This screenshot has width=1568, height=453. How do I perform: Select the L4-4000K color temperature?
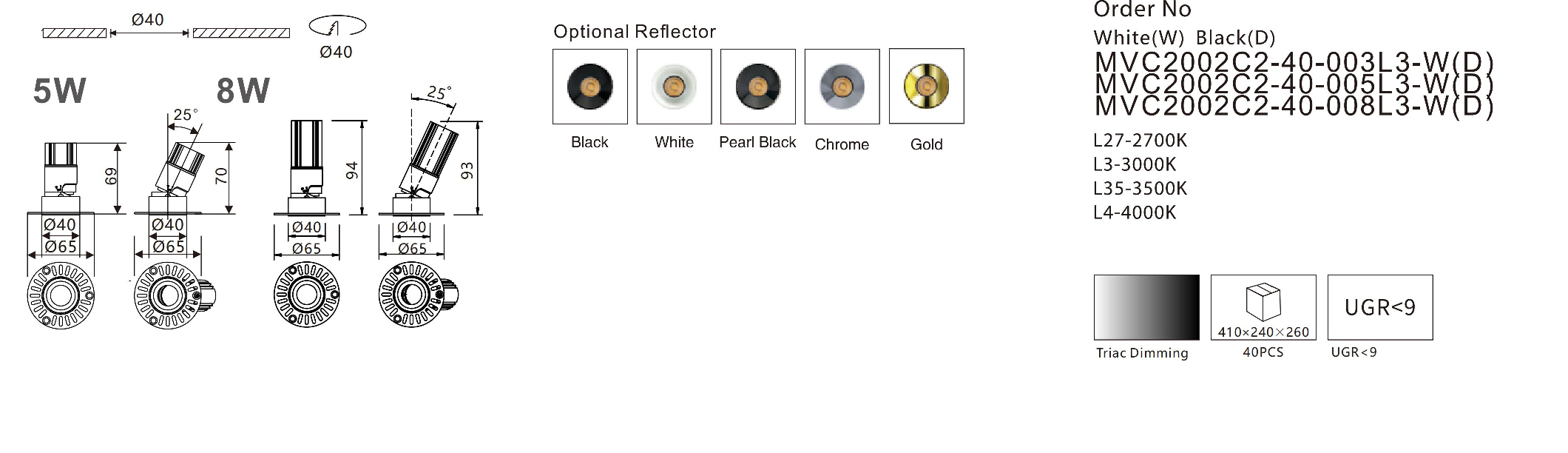pos(1135,212)
